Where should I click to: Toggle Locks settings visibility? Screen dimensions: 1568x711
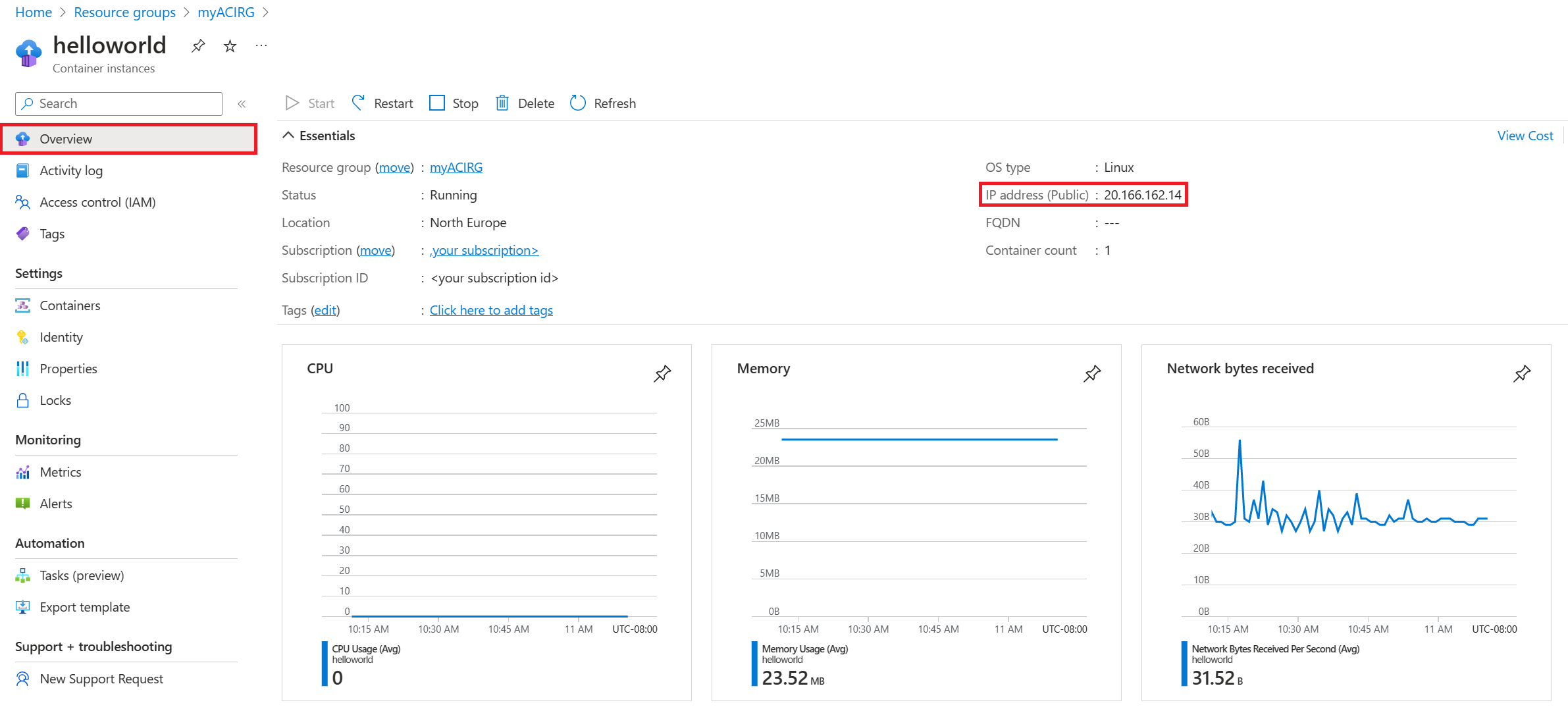[55, 399]
